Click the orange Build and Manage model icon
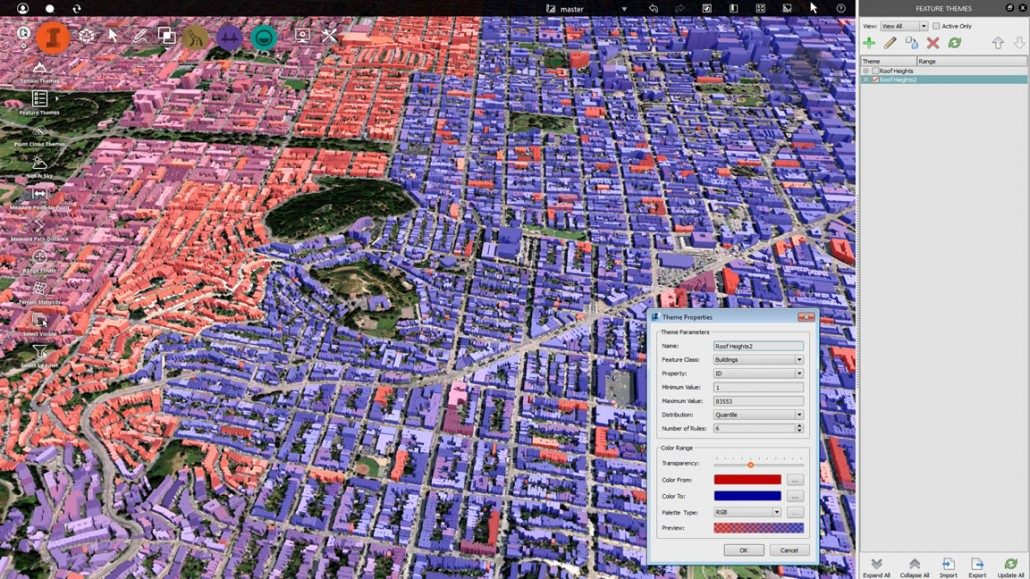The height and width of the screenshot is (579, 1030). [x=53, y=37]
